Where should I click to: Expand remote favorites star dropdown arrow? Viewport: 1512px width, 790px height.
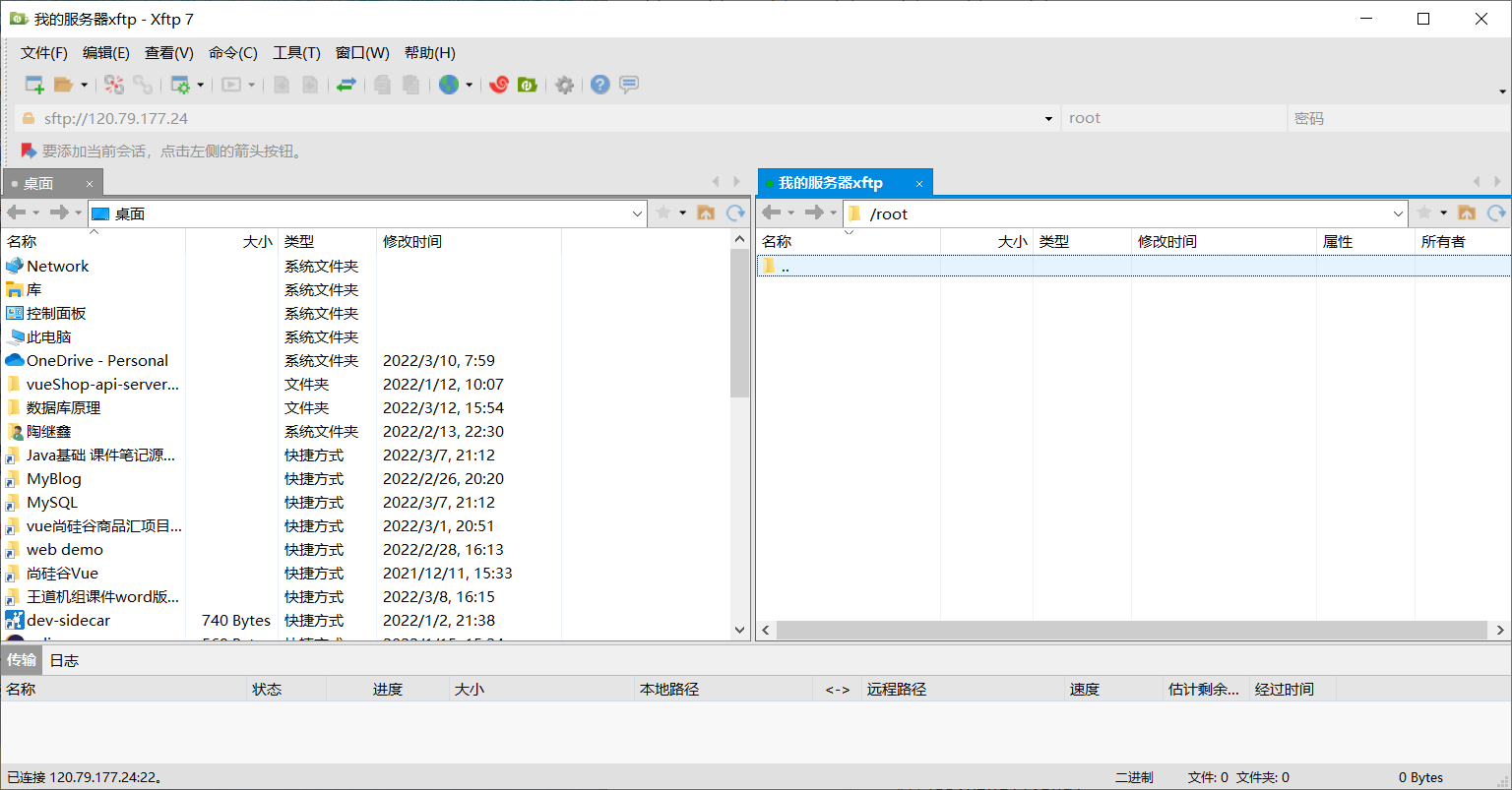coord(1443,213)
